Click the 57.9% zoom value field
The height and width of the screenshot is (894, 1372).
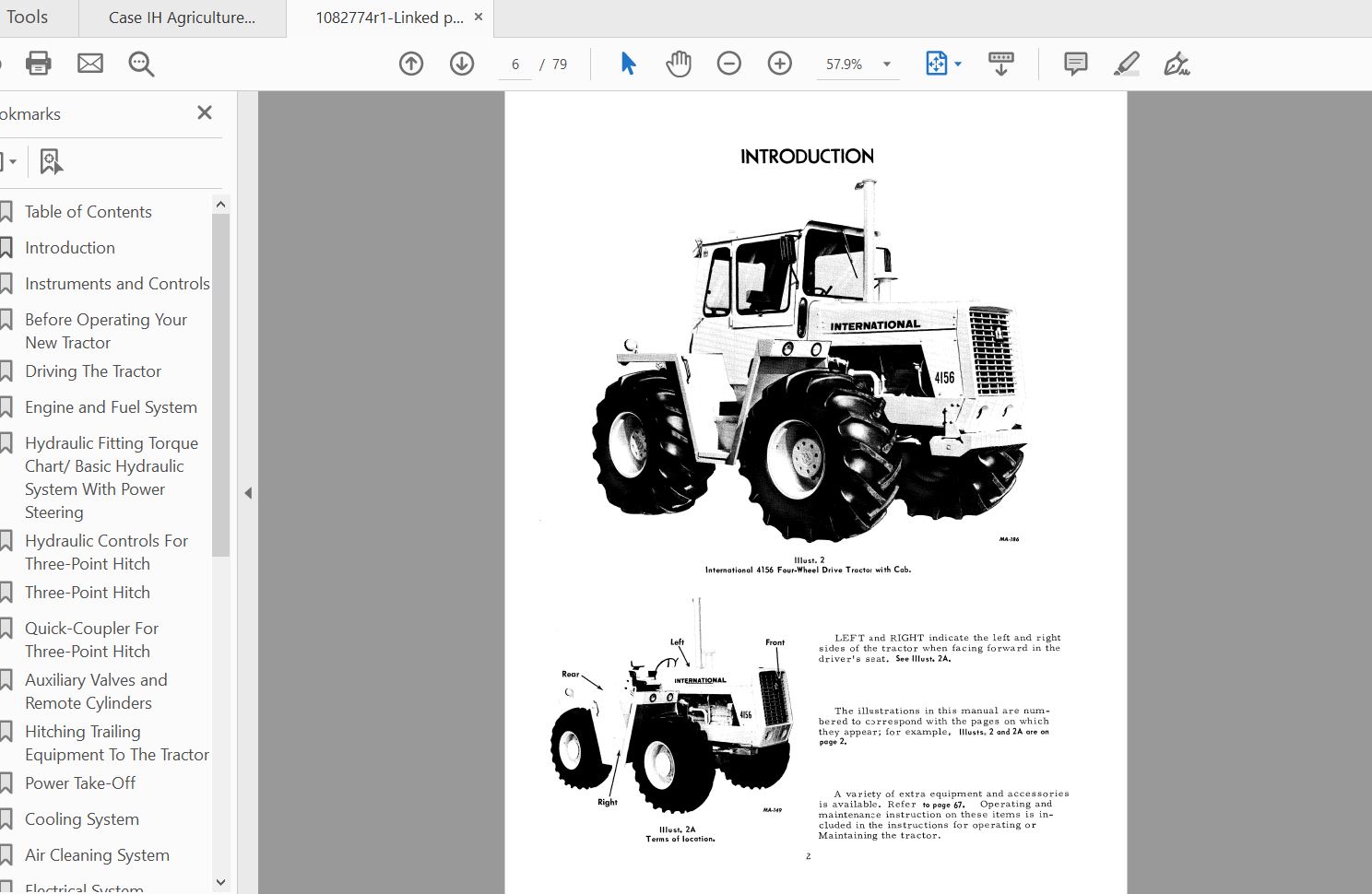point(845,65)
